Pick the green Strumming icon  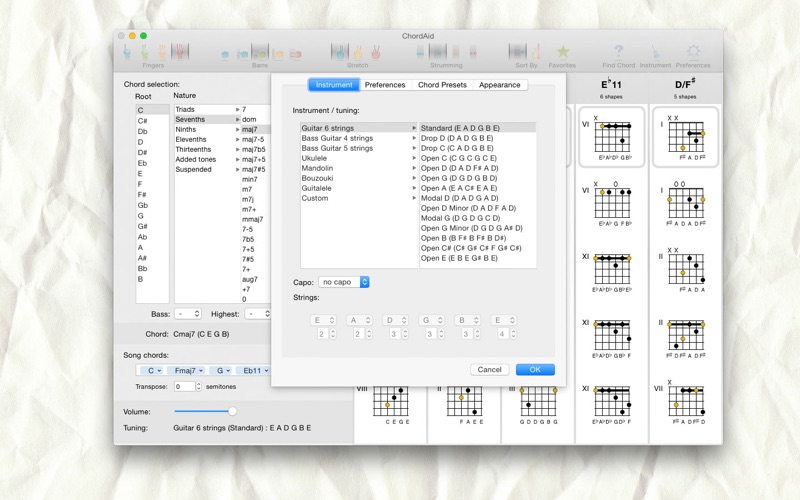(438, 52)
